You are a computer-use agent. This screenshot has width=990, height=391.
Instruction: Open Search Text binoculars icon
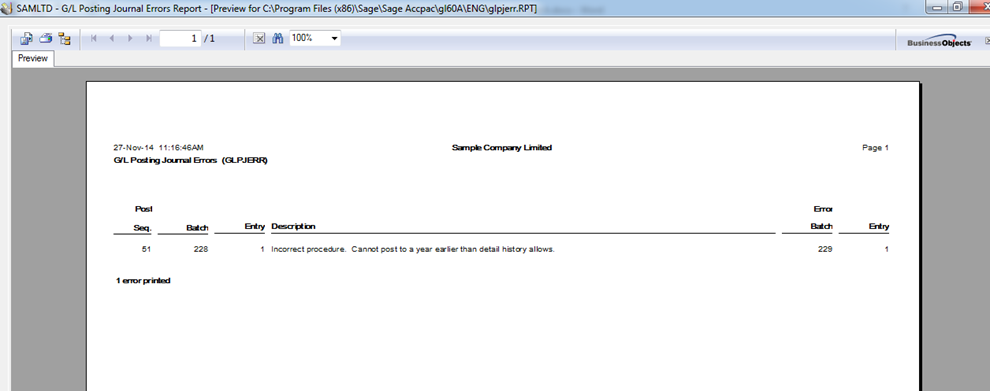point(277,39)
